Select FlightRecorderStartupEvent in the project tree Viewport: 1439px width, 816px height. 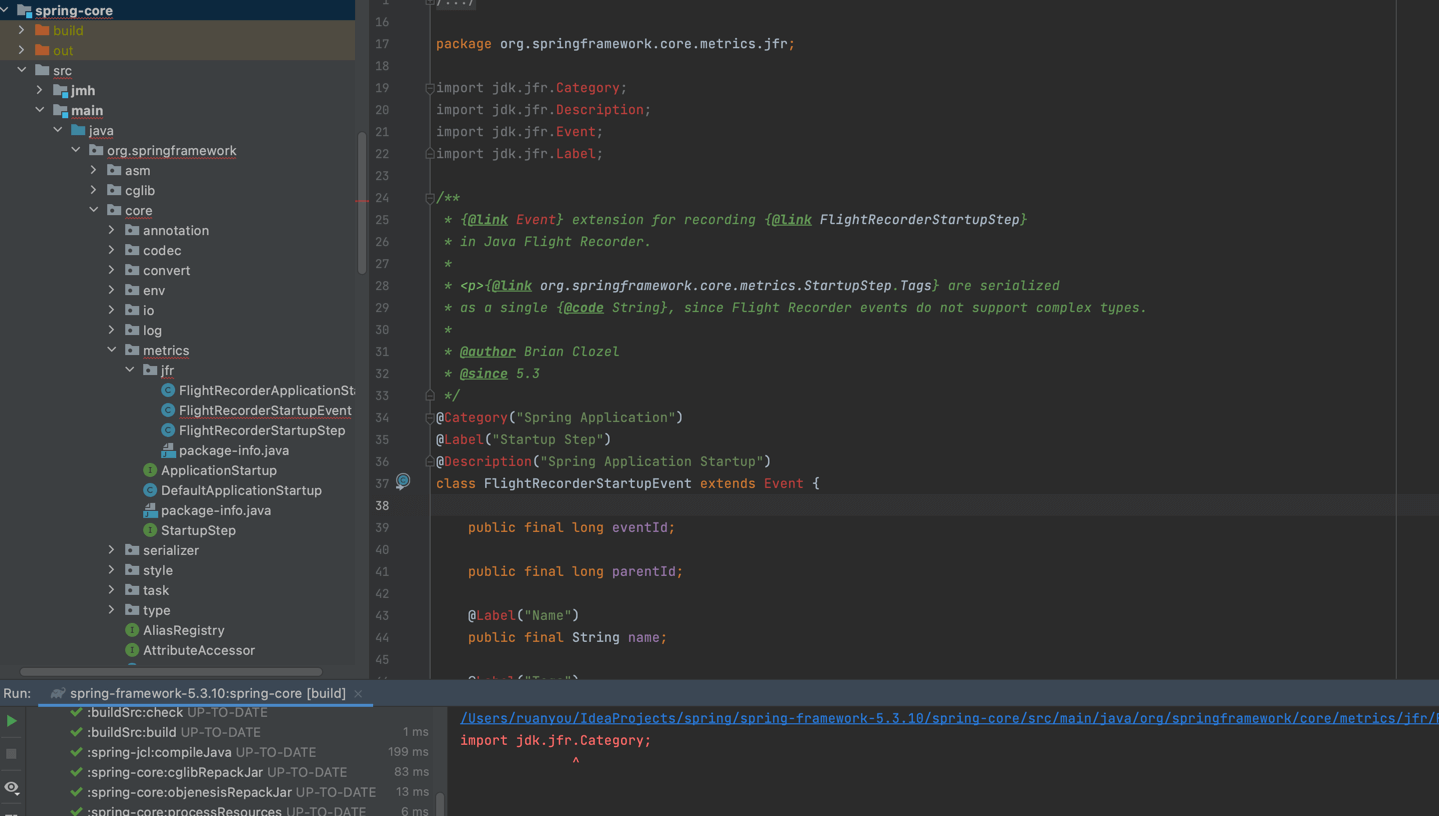click(x=265, y=410)
